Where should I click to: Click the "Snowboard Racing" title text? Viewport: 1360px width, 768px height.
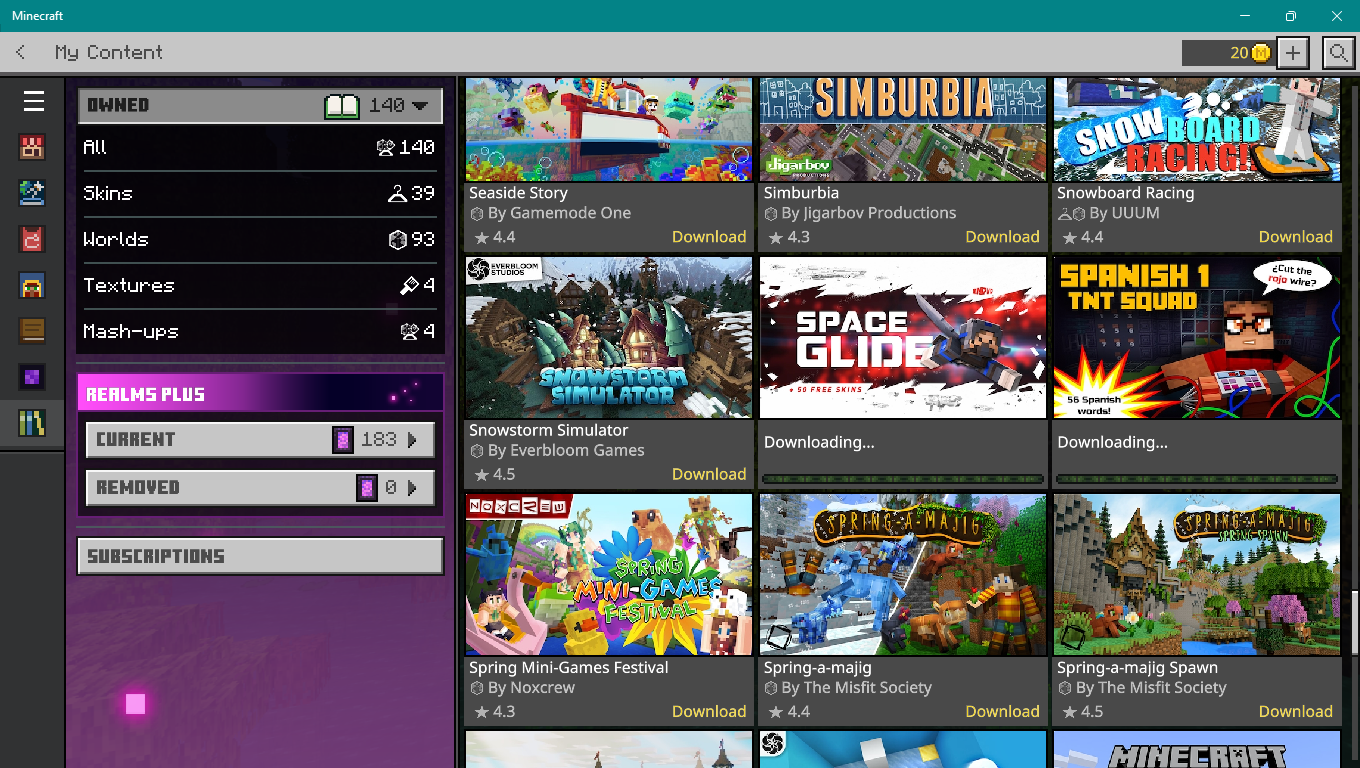[x=1126, y=193]
